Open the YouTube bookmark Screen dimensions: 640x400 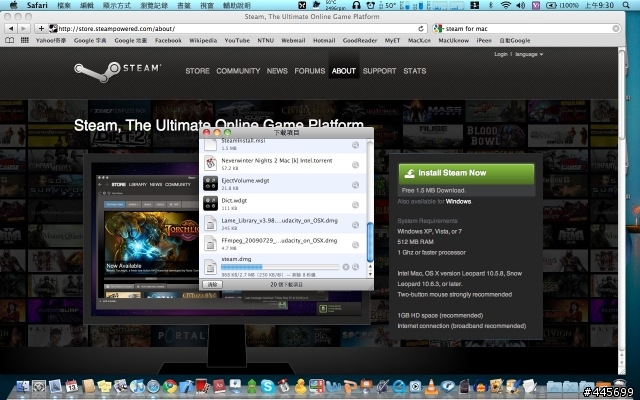pos(237,40)
